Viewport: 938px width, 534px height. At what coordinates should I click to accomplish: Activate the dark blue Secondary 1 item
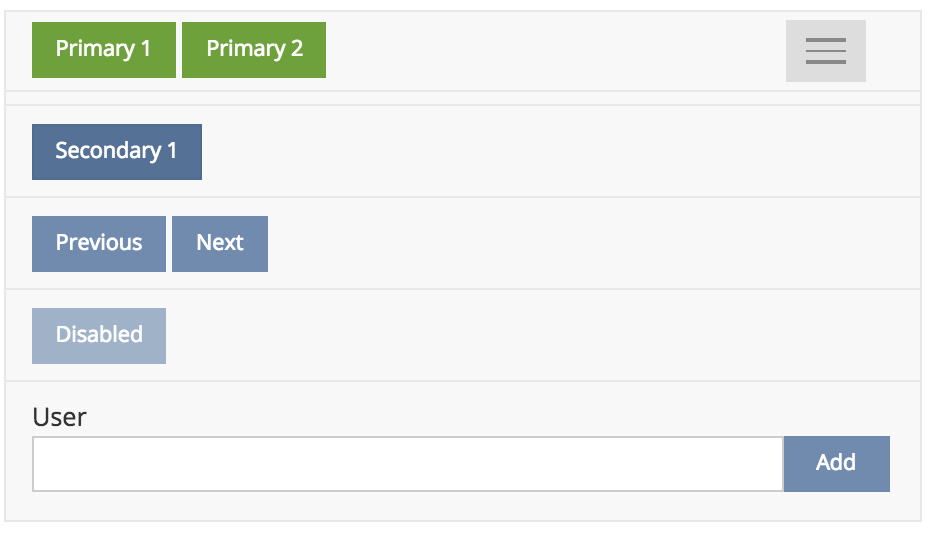(x=117, y=152)
